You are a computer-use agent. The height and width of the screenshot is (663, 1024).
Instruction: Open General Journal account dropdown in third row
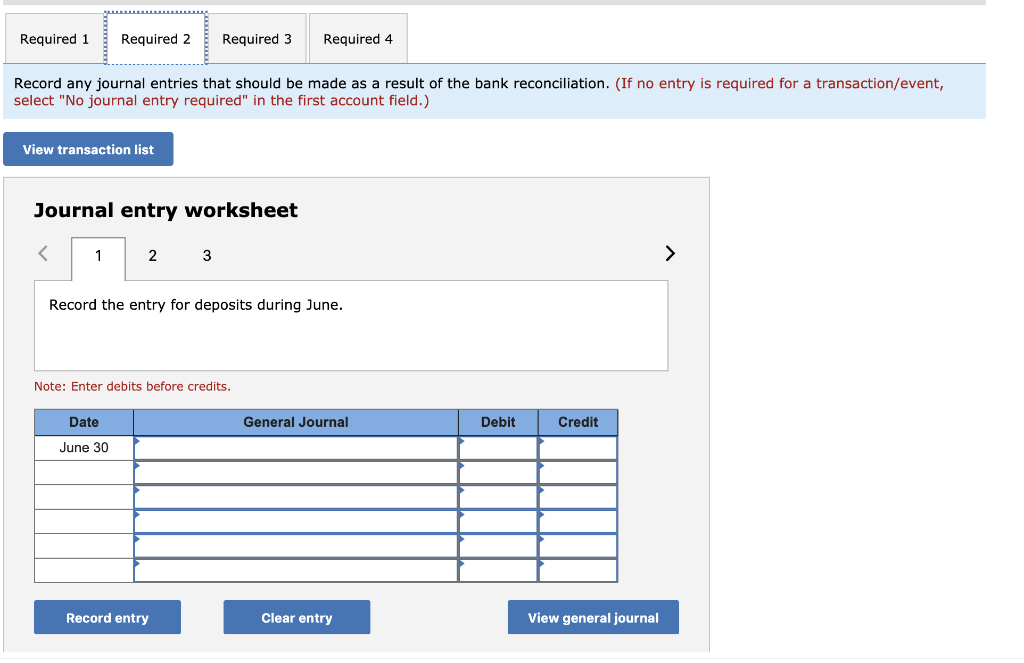[296, 497]
